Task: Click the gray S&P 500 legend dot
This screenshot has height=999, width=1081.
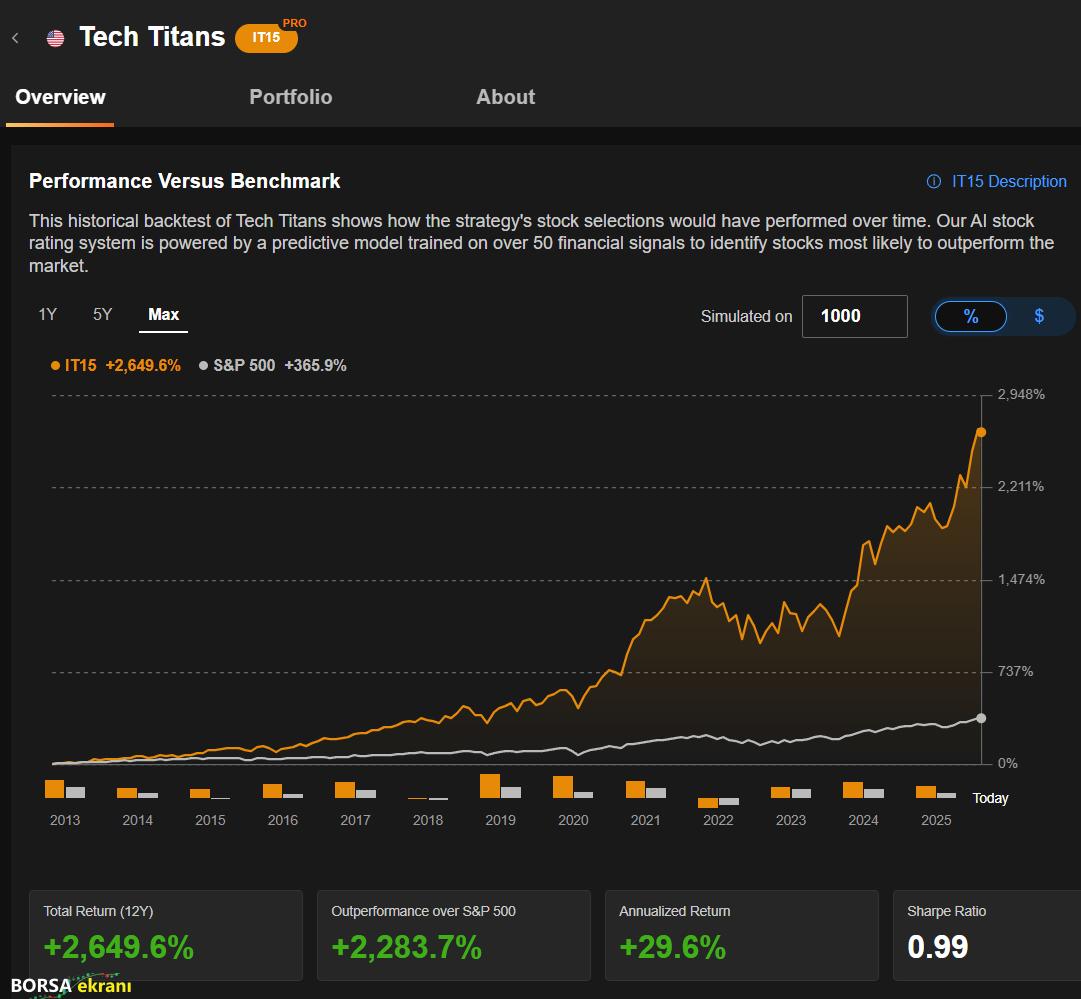Action: 204,366
